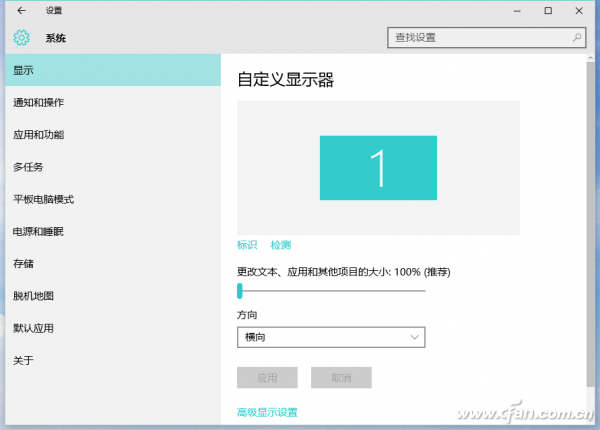Go to 默认应用 settings
The width and height of the screenshot is (600, 430).
113,328
